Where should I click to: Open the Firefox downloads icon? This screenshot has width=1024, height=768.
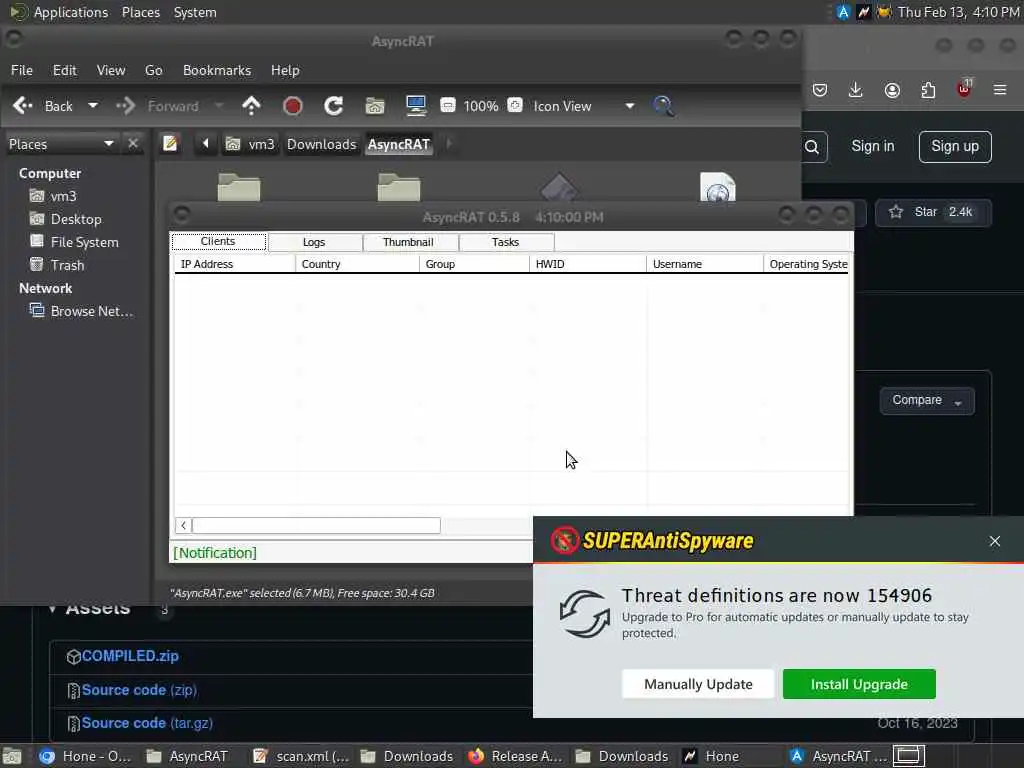tap(856, 90)
